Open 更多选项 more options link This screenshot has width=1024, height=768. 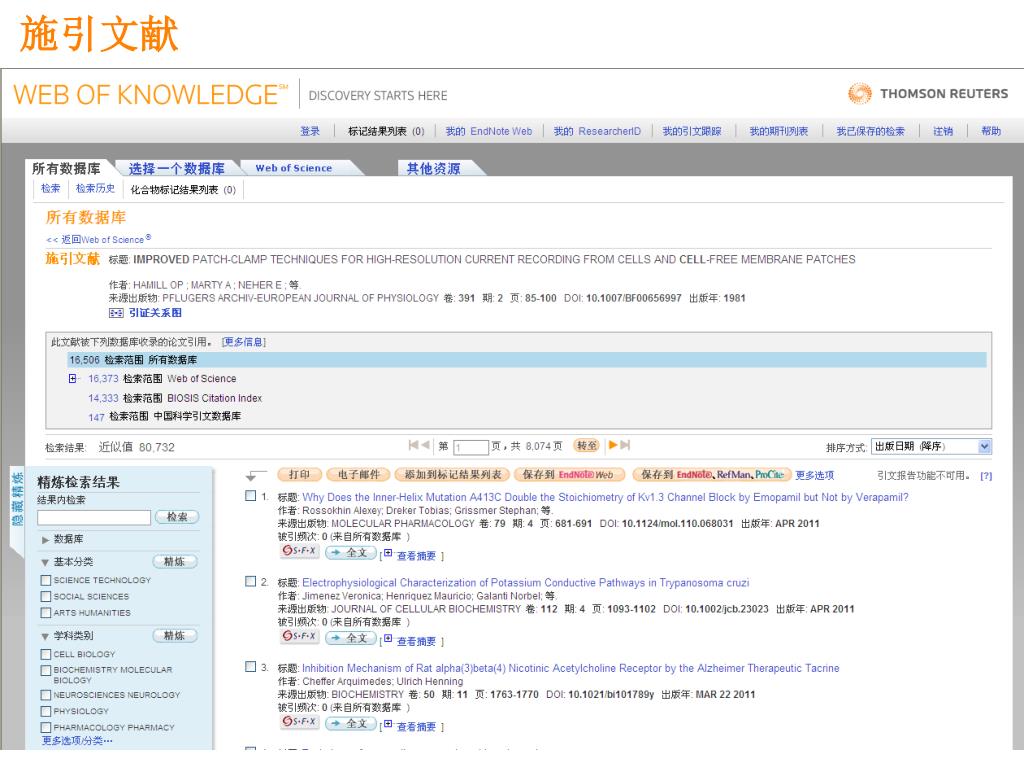click(x=814, y=475)
